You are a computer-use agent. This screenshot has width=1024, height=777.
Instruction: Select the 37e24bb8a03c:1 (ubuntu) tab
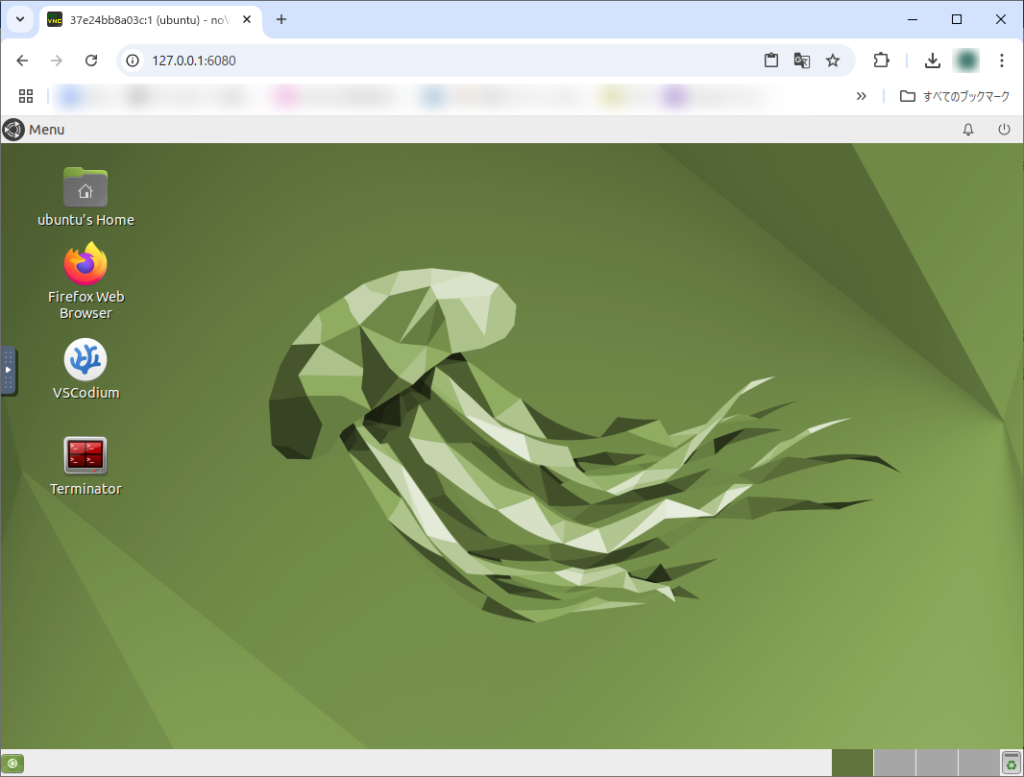click(150, 20)
